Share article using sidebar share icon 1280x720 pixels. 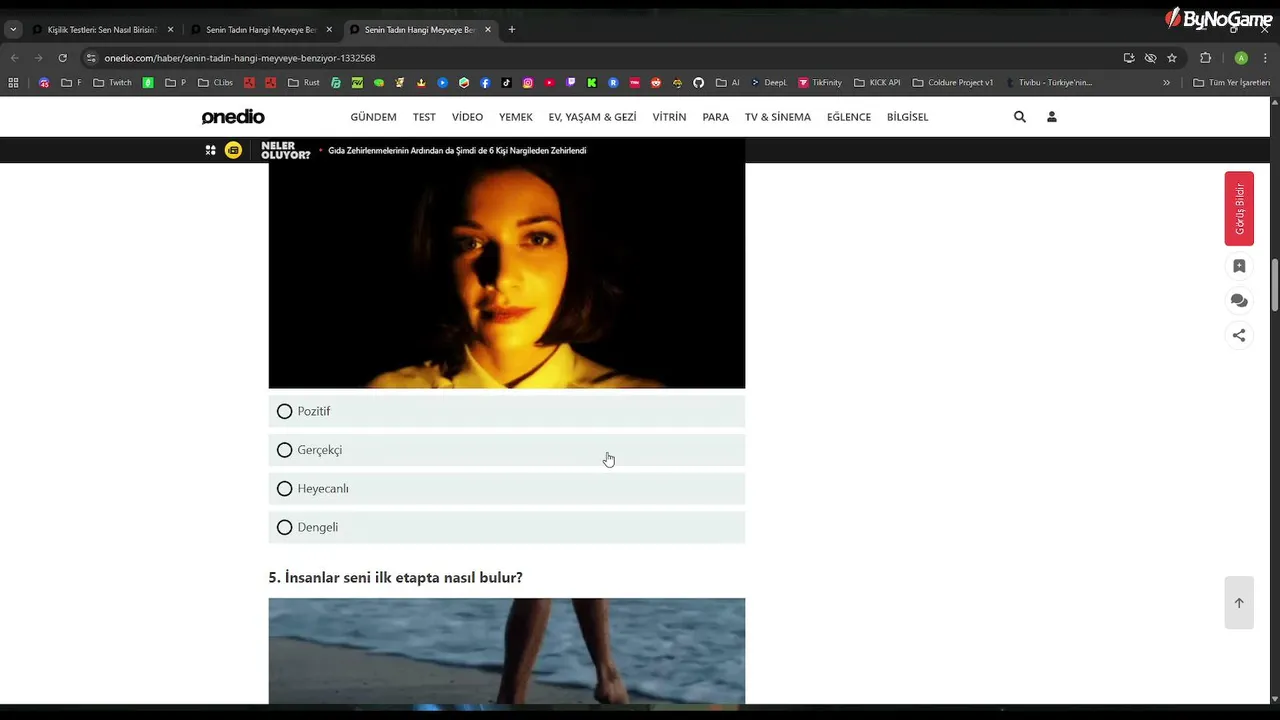click(x=1239, y=336)
